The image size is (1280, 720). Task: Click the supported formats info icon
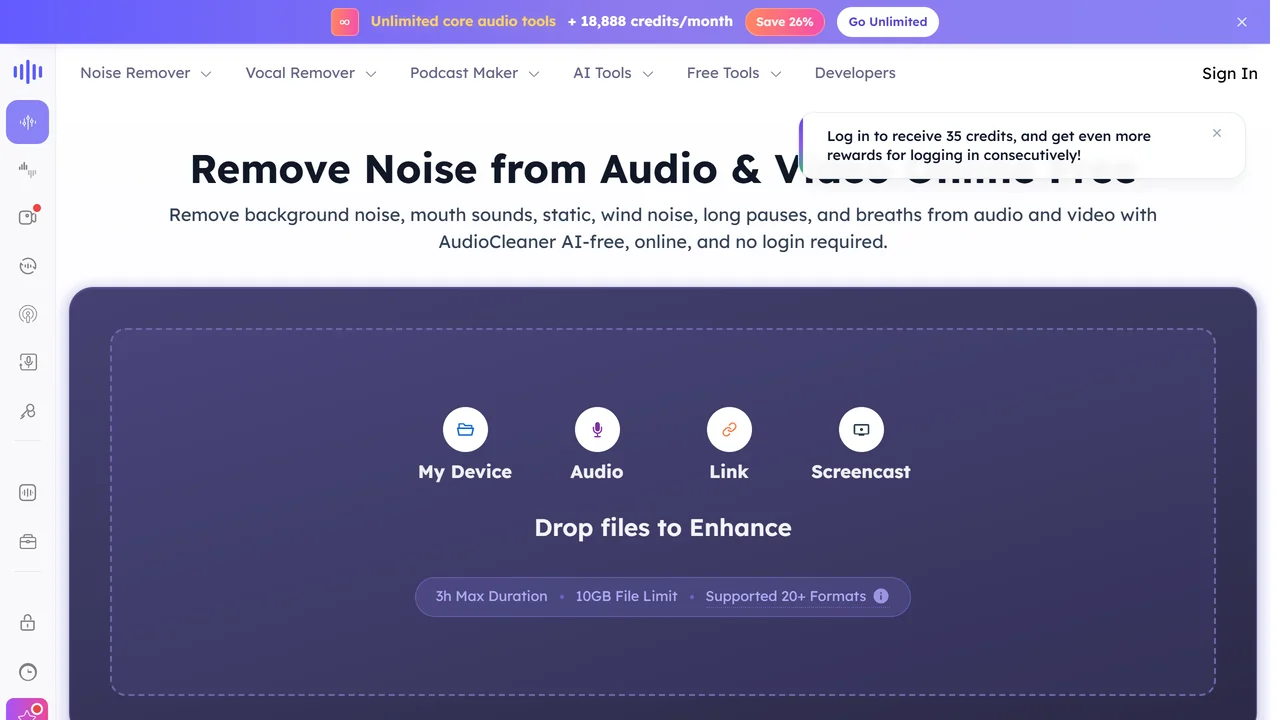click(881, 596)
